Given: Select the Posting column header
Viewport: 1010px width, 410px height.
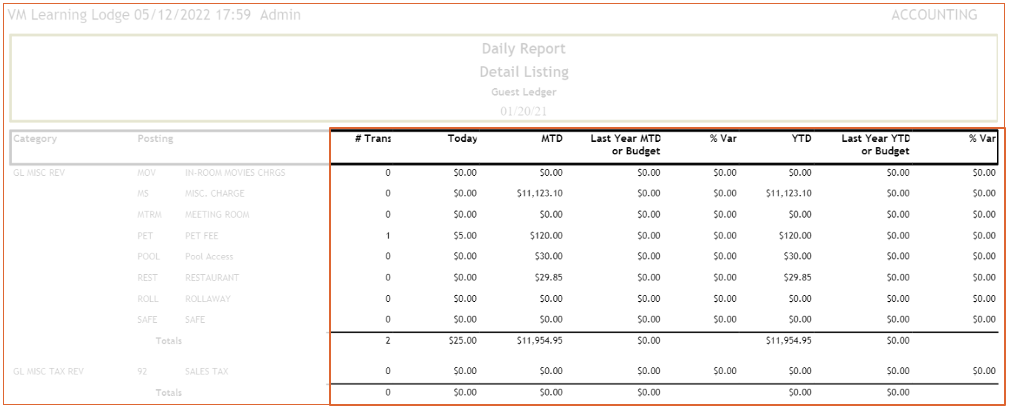Looking at the screenshot, I should [155, 139].
